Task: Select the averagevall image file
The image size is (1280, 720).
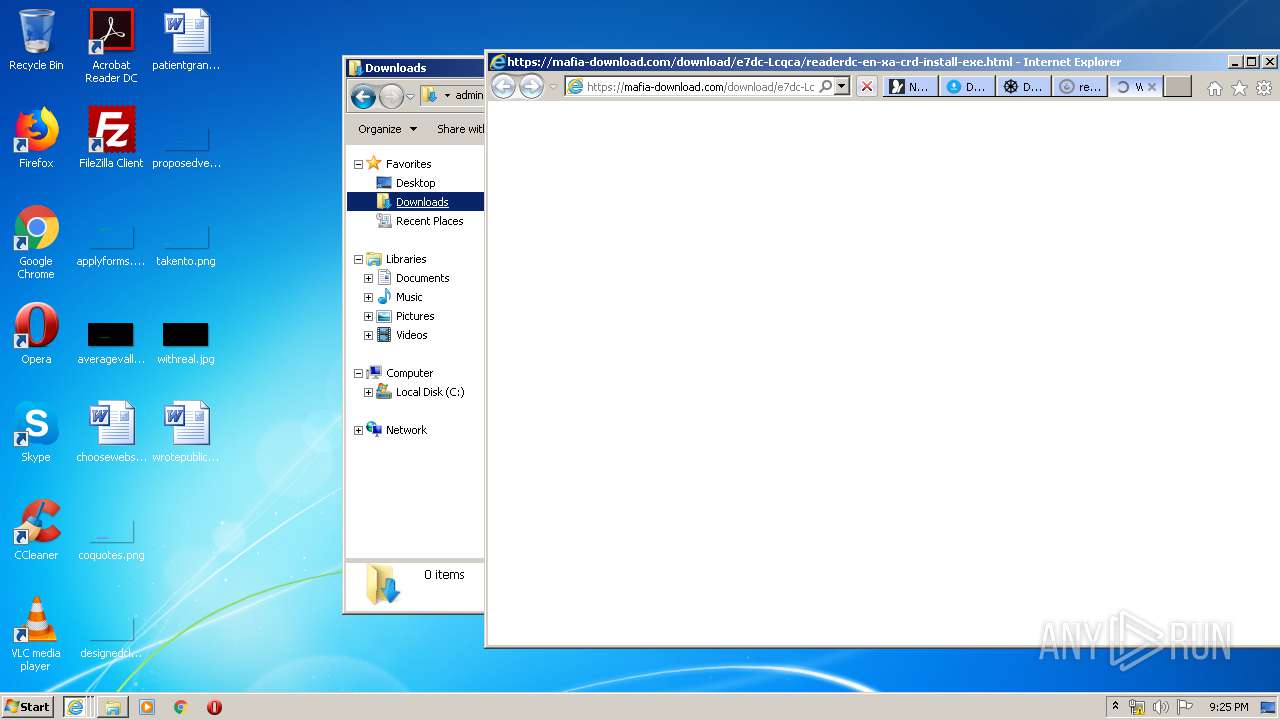Action: [x=111, y=341]
